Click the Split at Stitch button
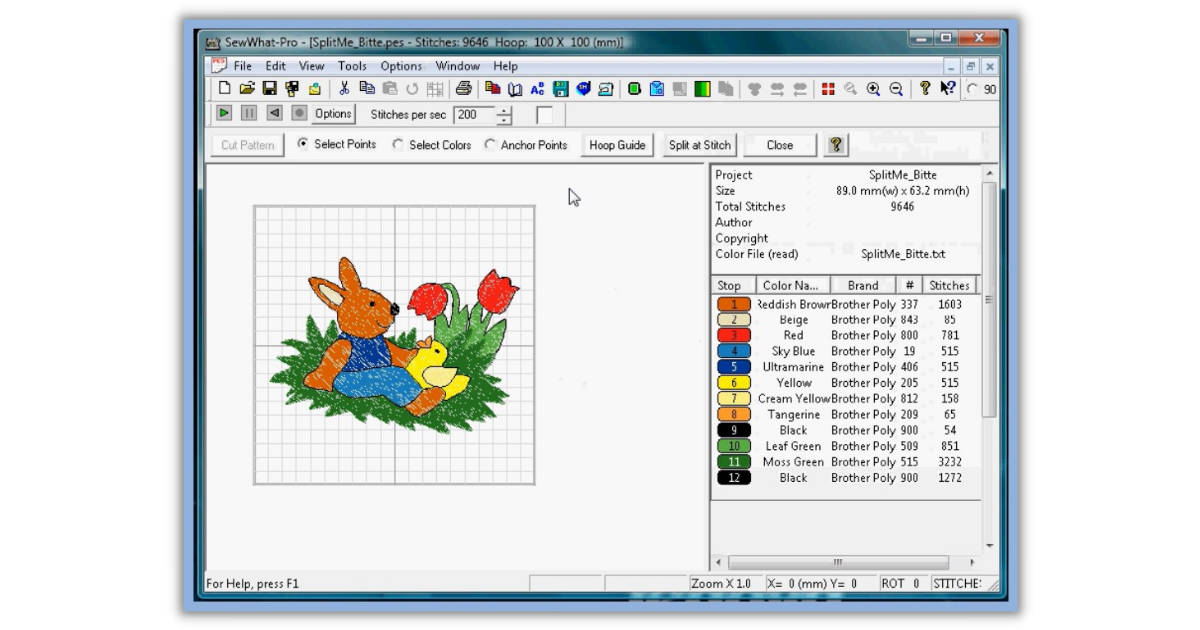The image size is (1200, 630). 699,145
